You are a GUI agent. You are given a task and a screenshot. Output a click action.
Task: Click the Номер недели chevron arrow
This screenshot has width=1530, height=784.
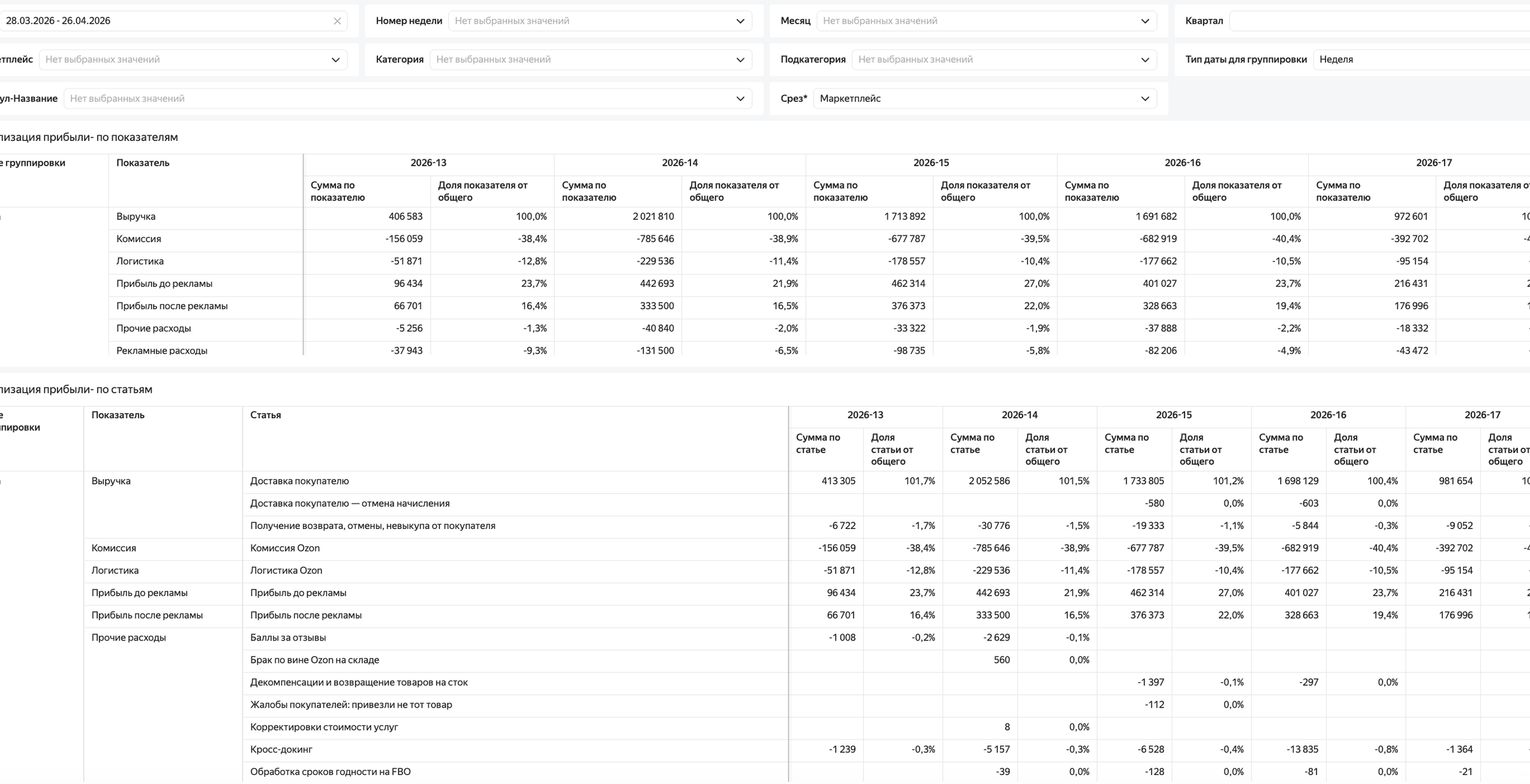point(740,21)
